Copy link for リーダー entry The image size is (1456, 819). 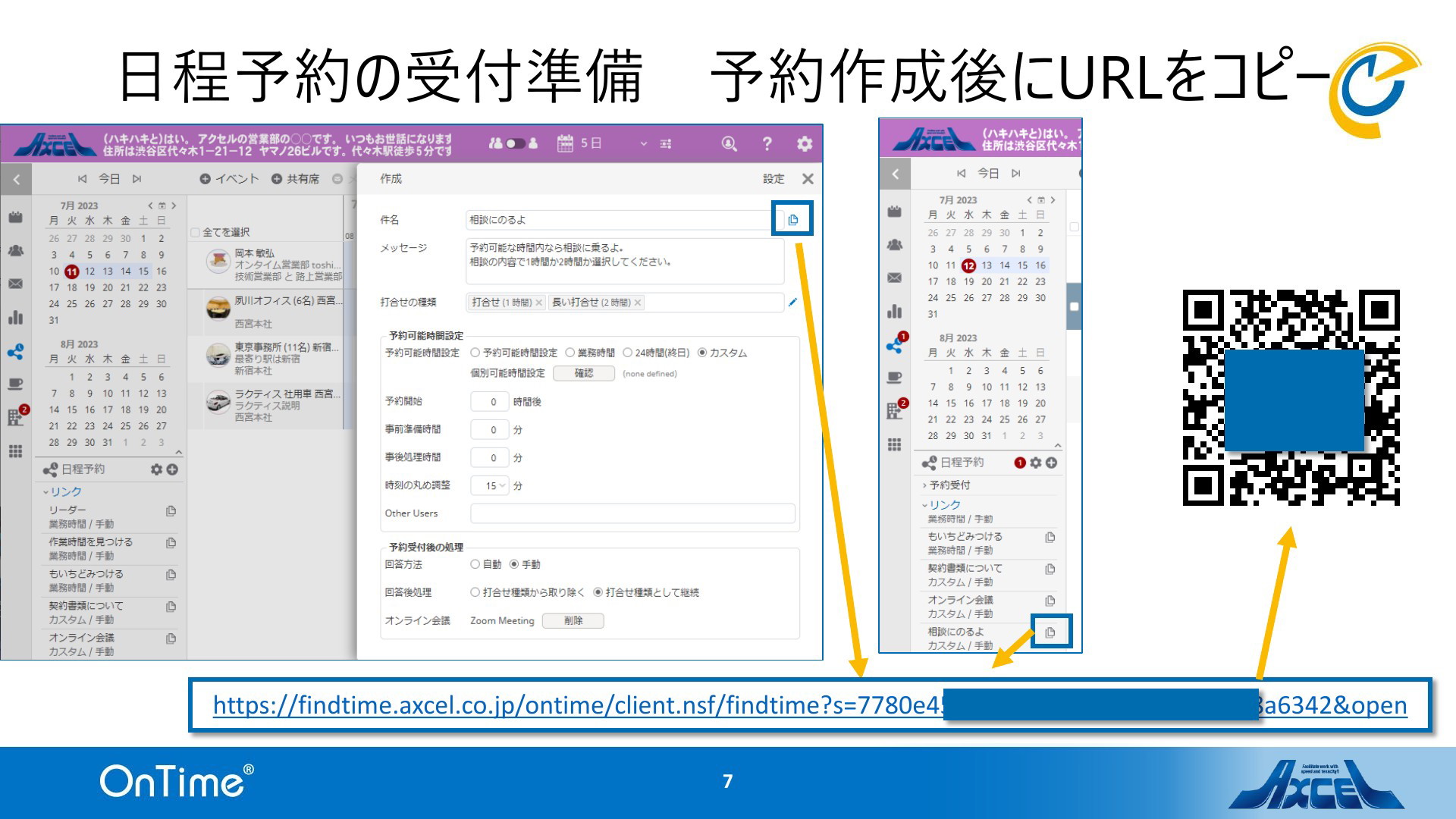[171, 511]
